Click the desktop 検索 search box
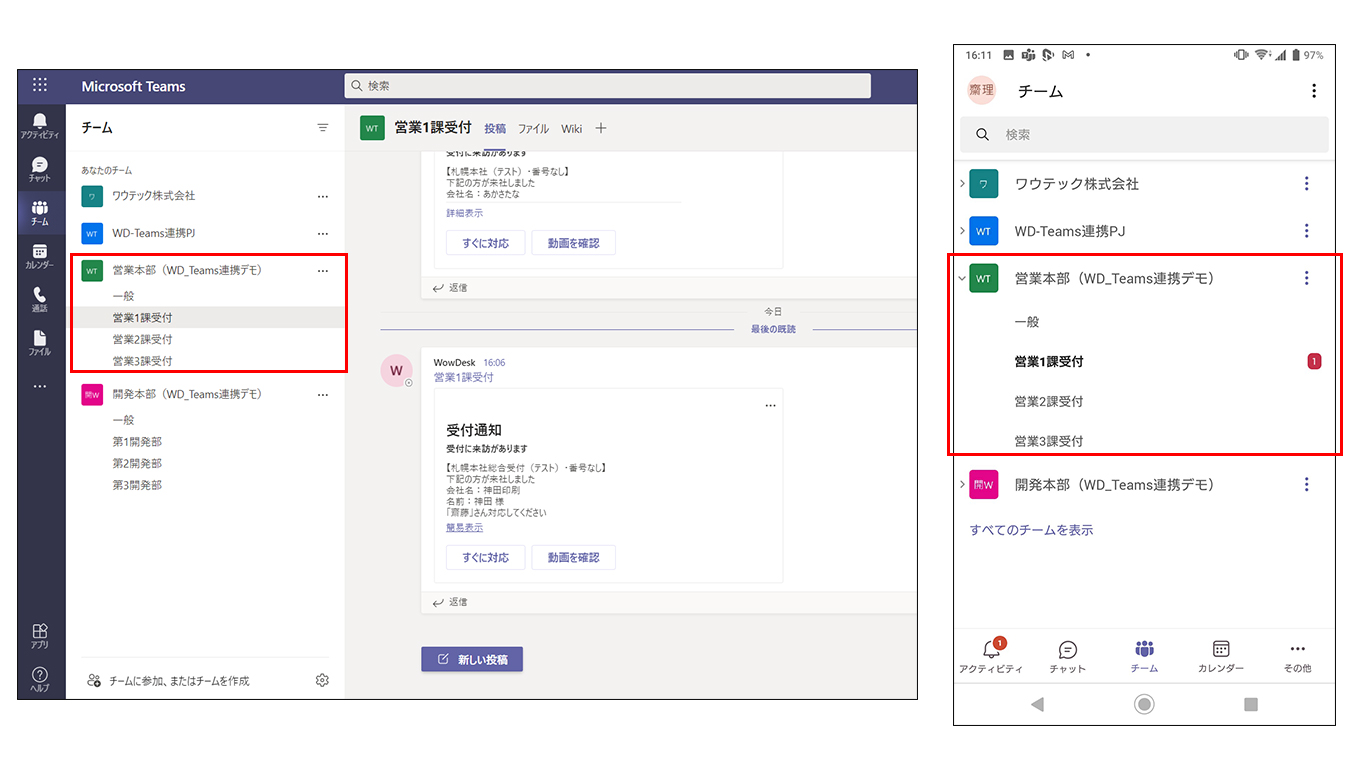The width and height of the screenshot is (1366, 768). (607, 86)
